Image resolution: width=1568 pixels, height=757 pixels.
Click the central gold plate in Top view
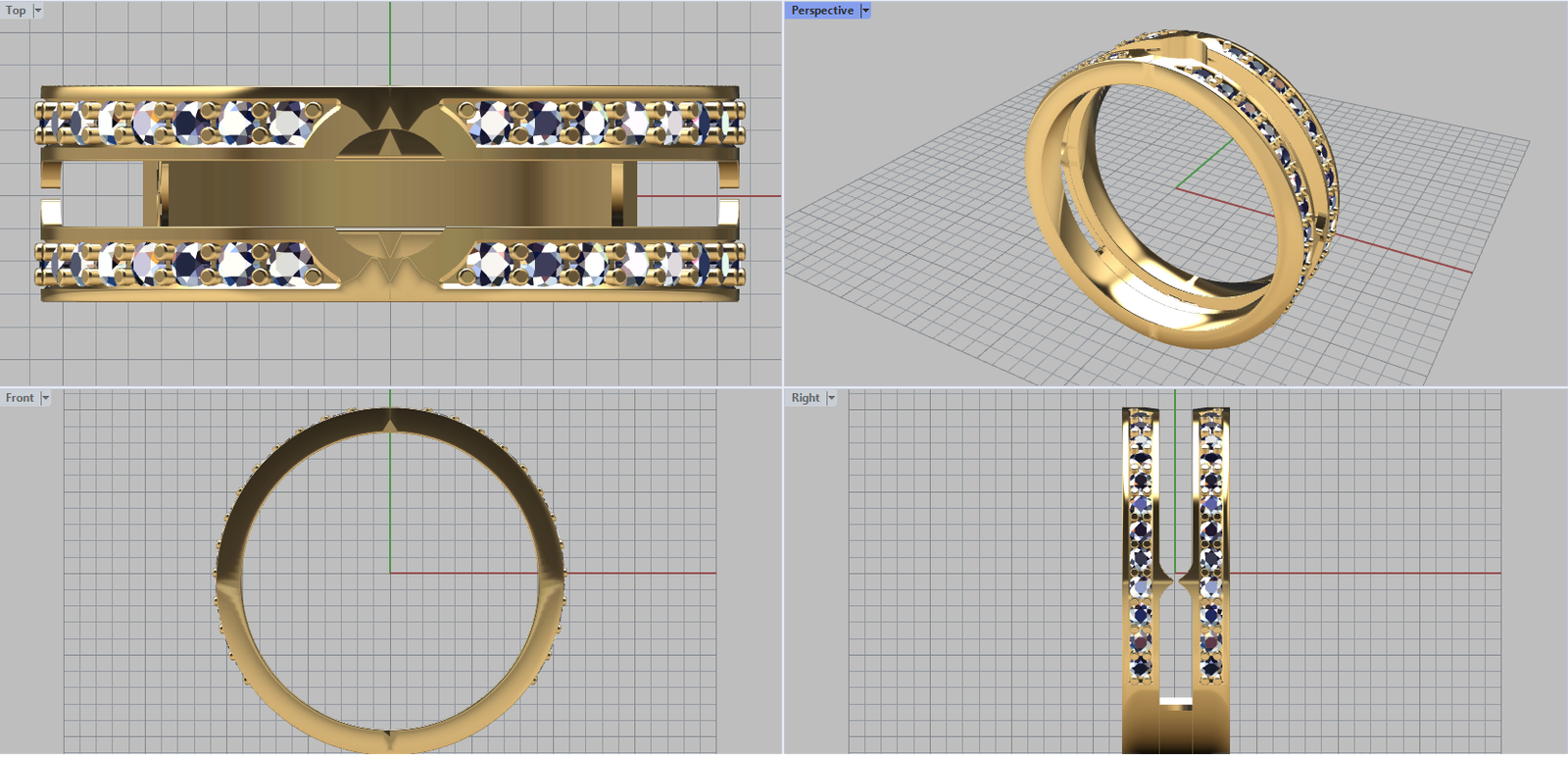(392, 193)
